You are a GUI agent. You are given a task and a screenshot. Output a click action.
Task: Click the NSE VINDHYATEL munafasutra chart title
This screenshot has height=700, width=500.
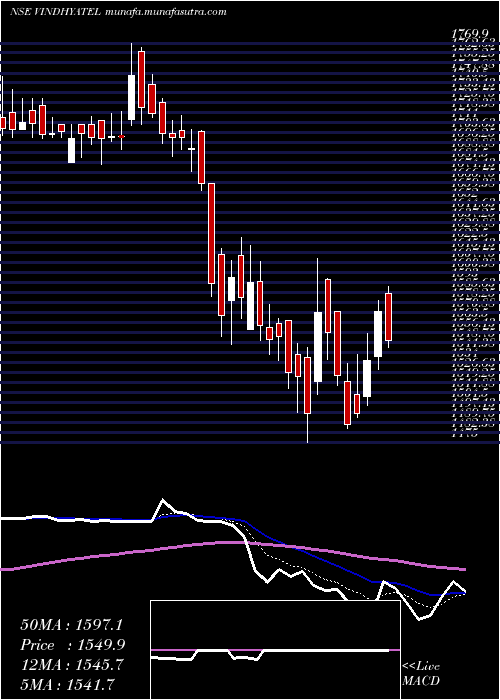[x=118, y=12]
